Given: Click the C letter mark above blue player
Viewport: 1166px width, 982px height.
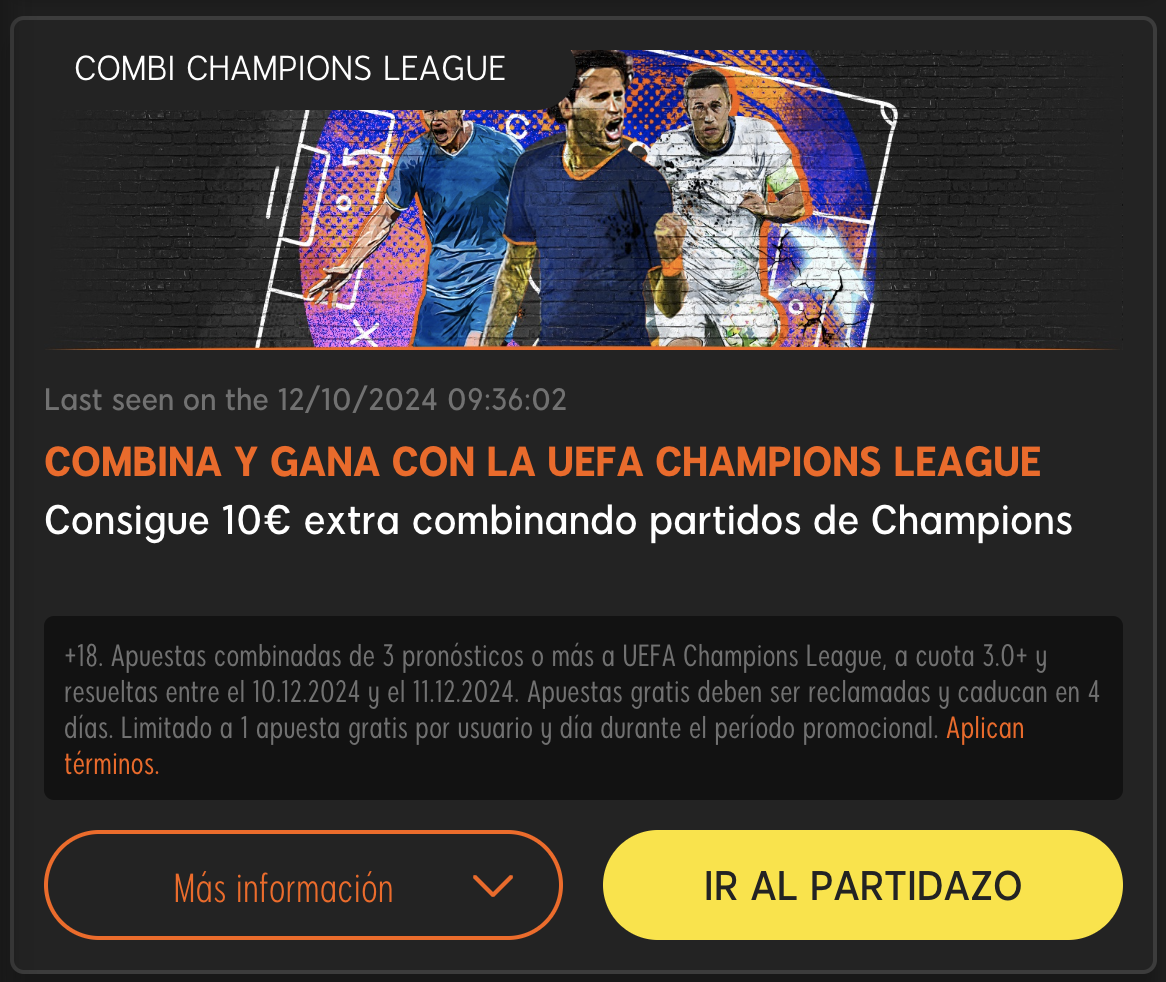Looking at the screenshot, I should pos(518,126).
